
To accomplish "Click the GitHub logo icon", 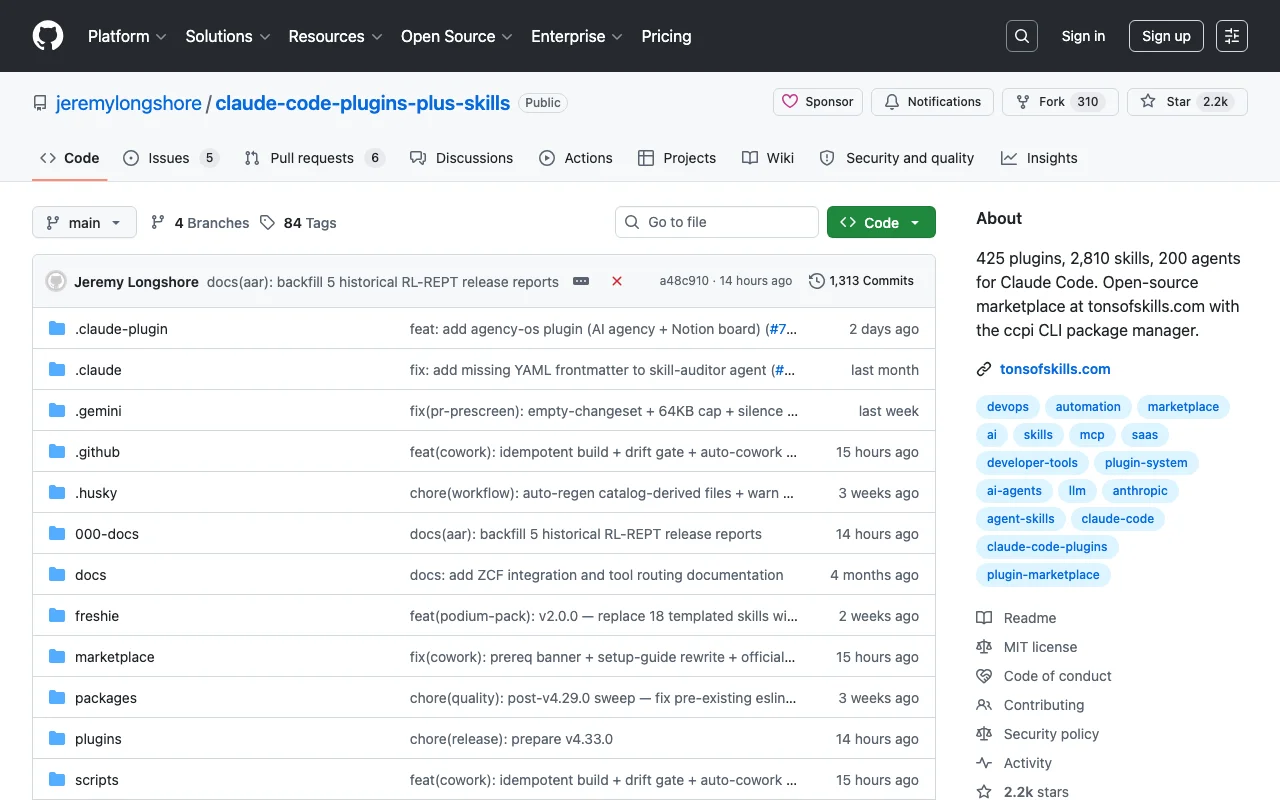I will click(x=48, y=36).
